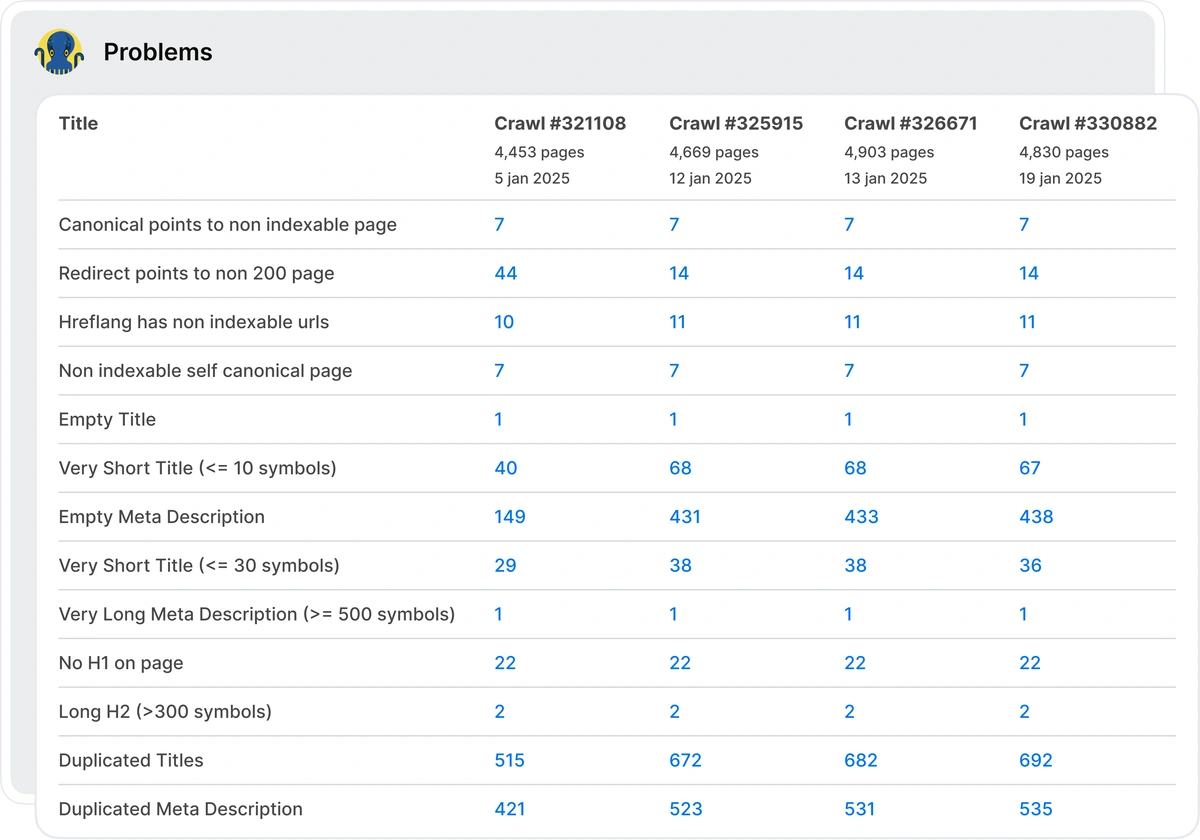Open 535 Duplicated Meta Description count
1200x840 pixels.
(x=1035, y=809)
